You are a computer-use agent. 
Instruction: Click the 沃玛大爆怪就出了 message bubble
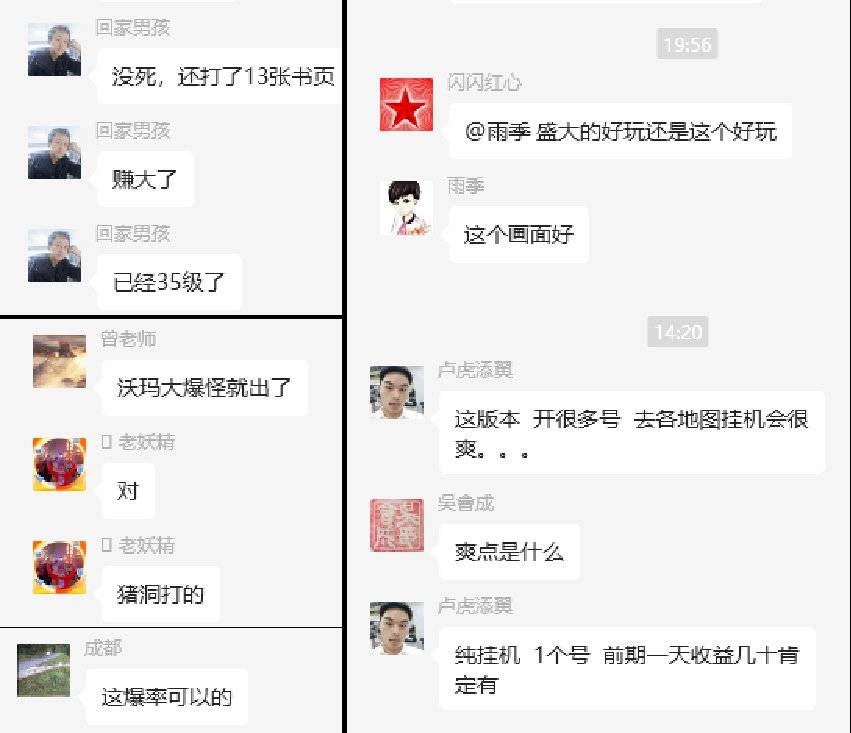click(205, 387)
